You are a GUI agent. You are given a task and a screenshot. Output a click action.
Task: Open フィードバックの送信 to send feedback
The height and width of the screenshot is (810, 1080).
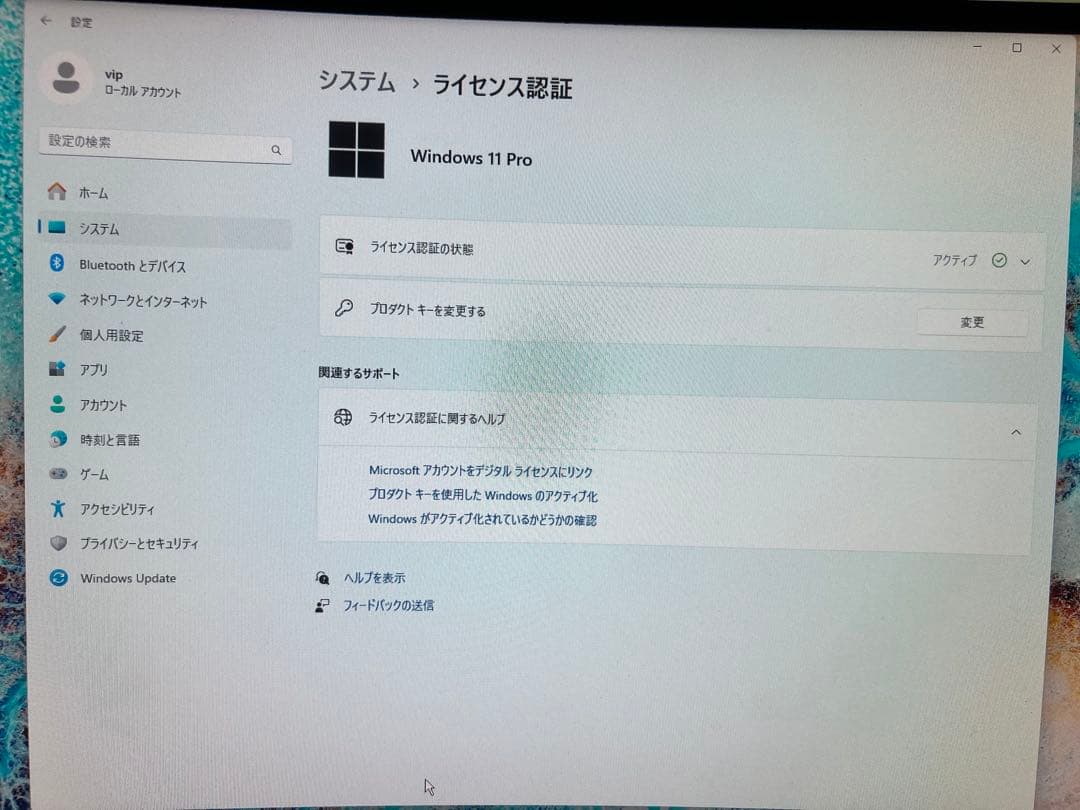[x=389, y=604]
